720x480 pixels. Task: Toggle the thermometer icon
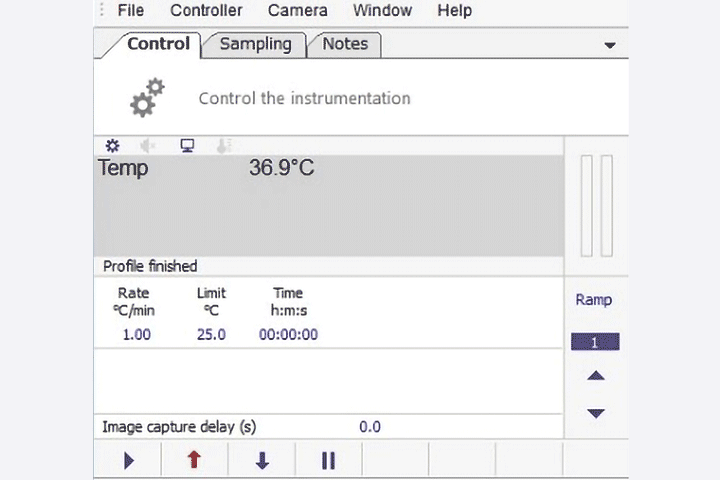[x=224, y=146]
